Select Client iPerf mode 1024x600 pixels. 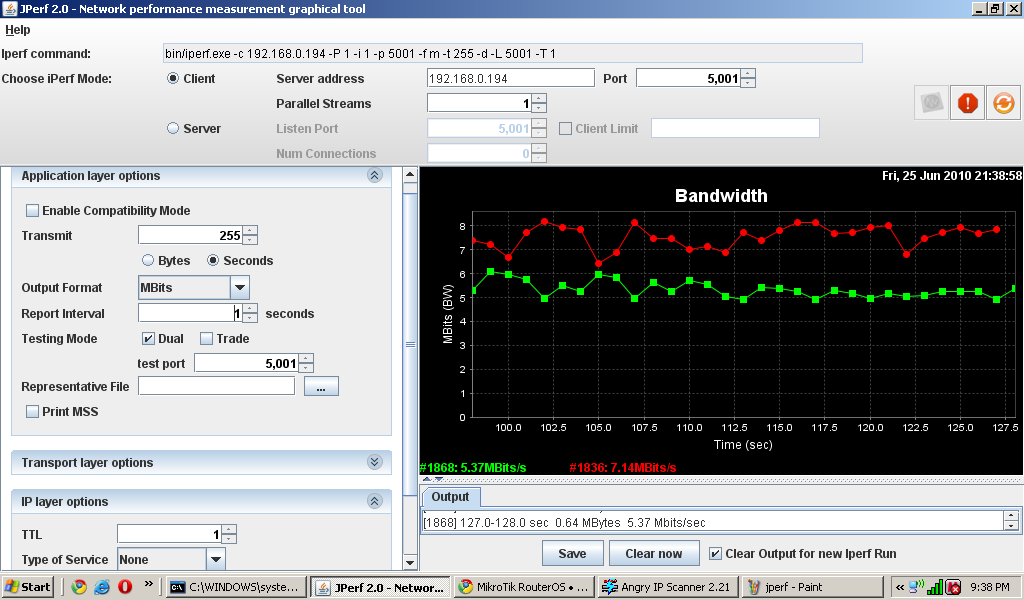(172, 78)
